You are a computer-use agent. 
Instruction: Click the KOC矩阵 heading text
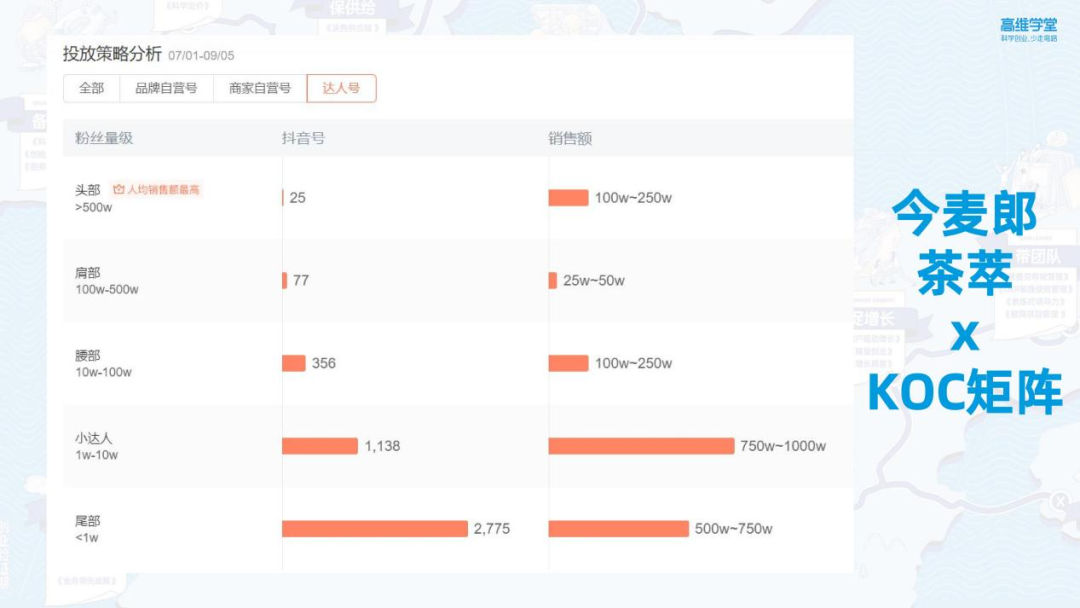pos(964,392)
